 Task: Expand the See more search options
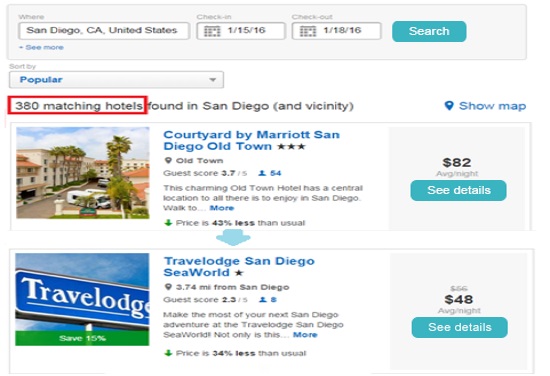pos(41,47)
